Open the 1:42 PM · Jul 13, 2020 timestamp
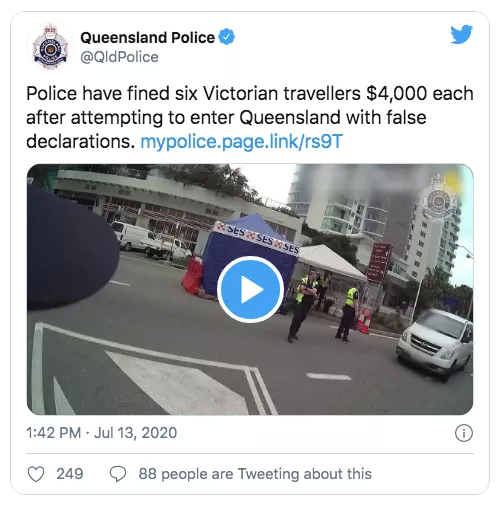 click(x=101, y=433)
